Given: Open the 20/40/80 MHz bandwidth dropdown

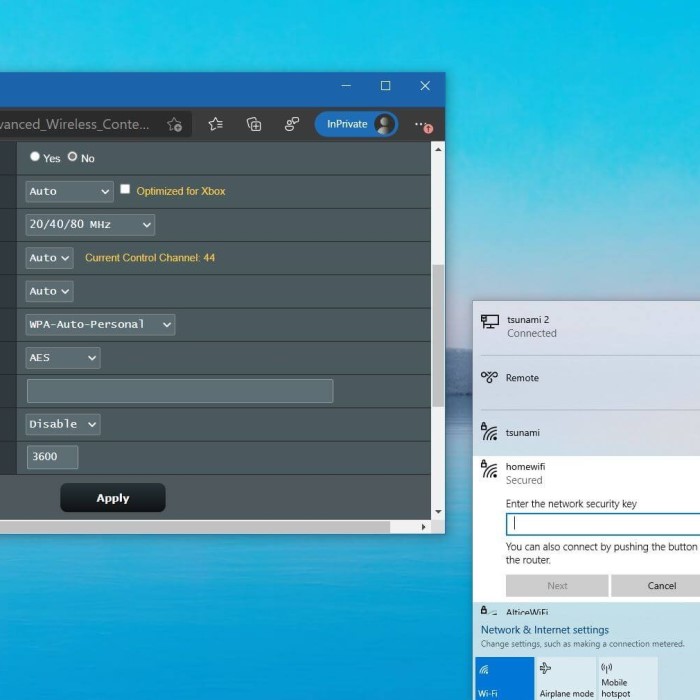Looking at the screenshot, I should [90, 225].
